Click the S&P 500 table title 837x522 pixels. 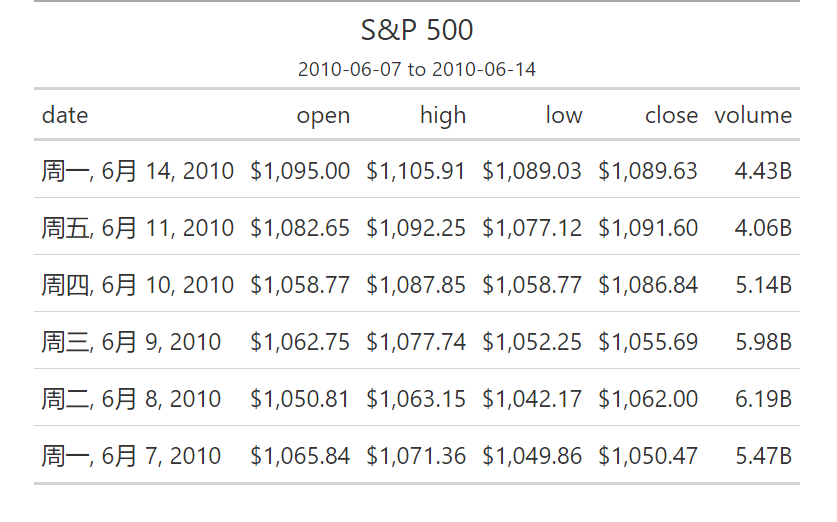click(x=417, y=30)
